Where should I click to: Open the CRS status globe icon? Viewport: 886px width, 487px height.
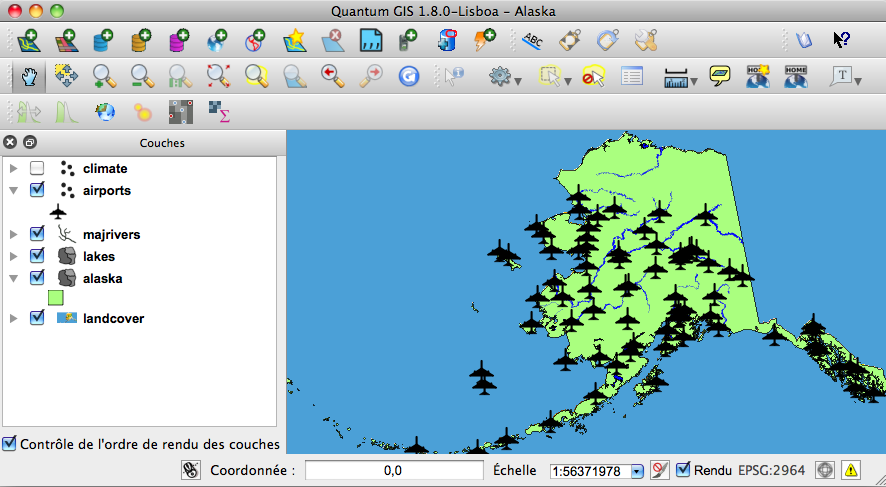825,470
